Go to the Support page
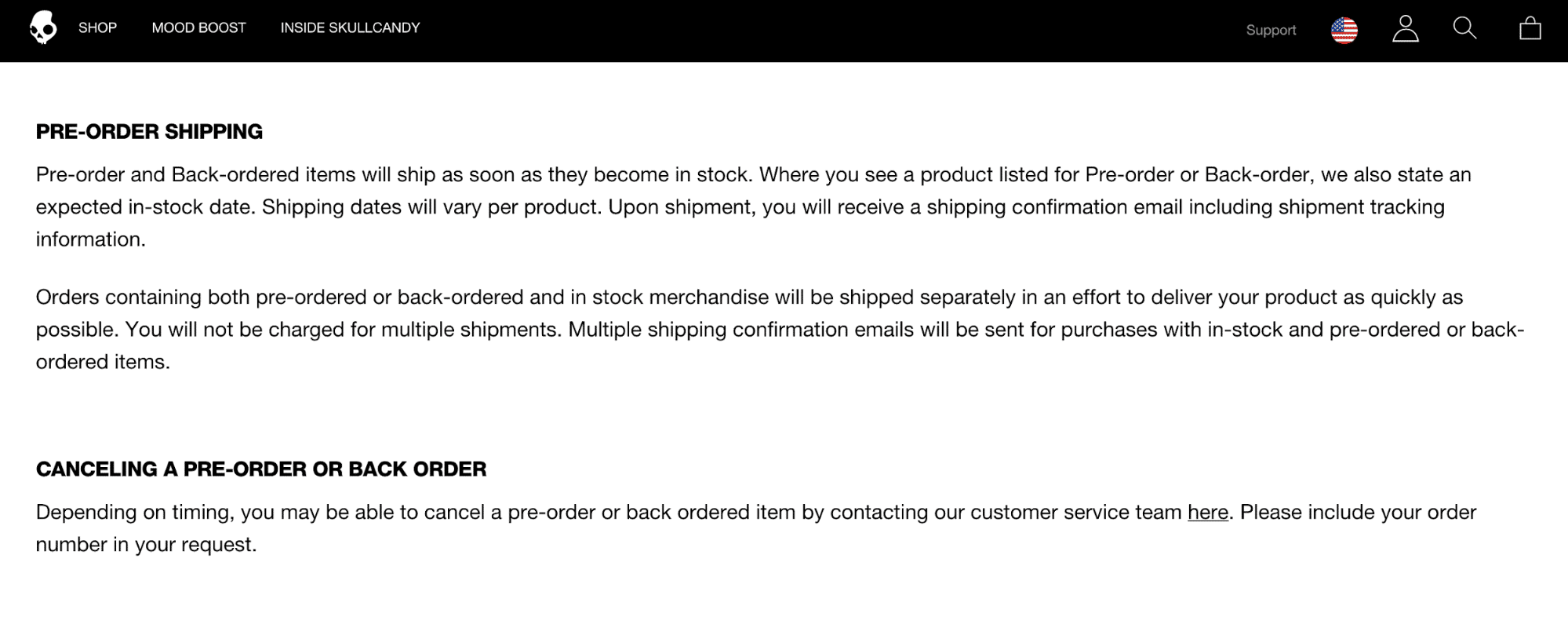 tap(1271, 31)
